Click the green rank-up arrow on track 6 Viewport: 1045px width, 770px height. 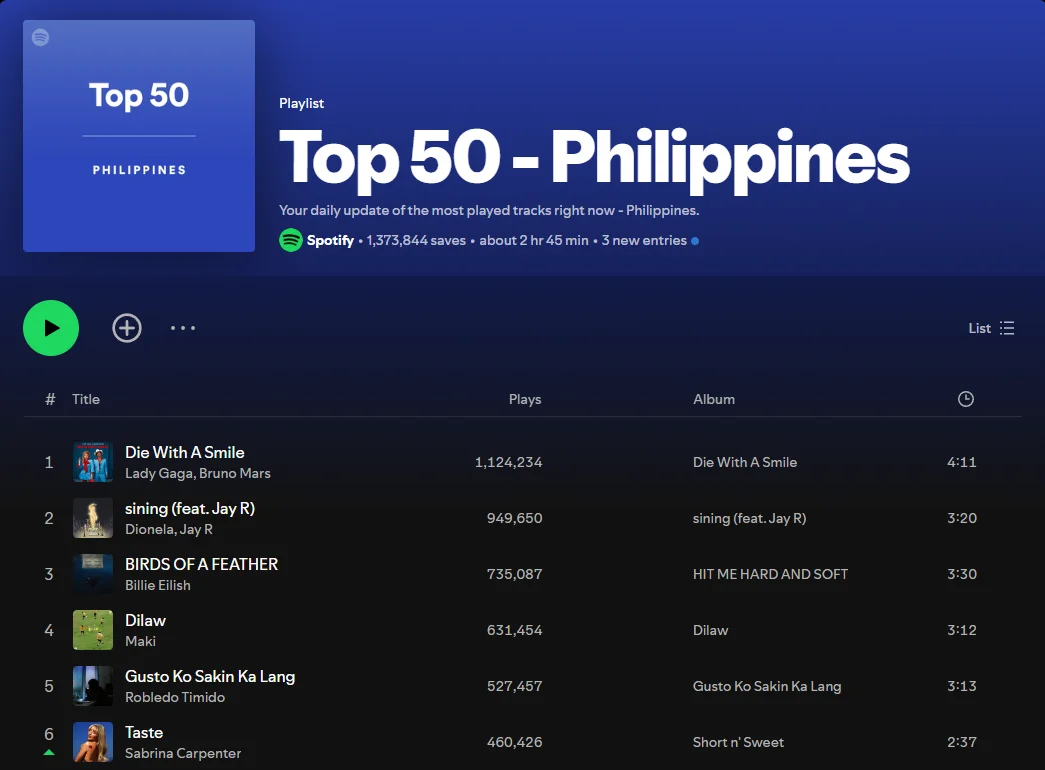(49, 753)
